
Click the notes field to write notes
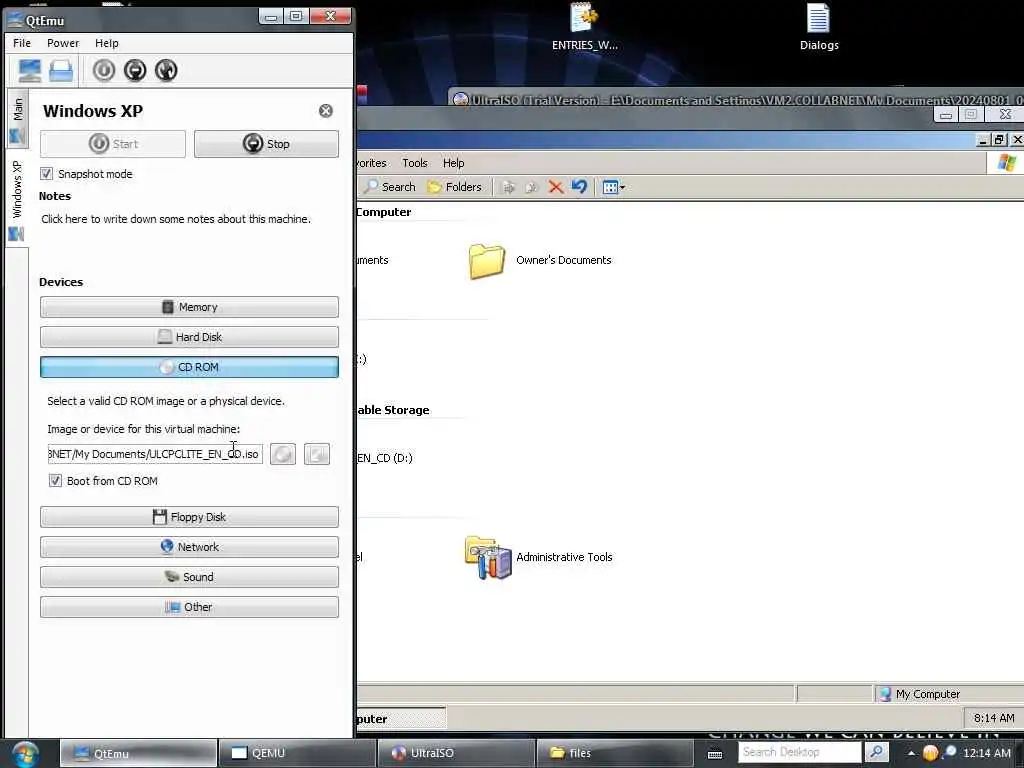pos(176,219)
